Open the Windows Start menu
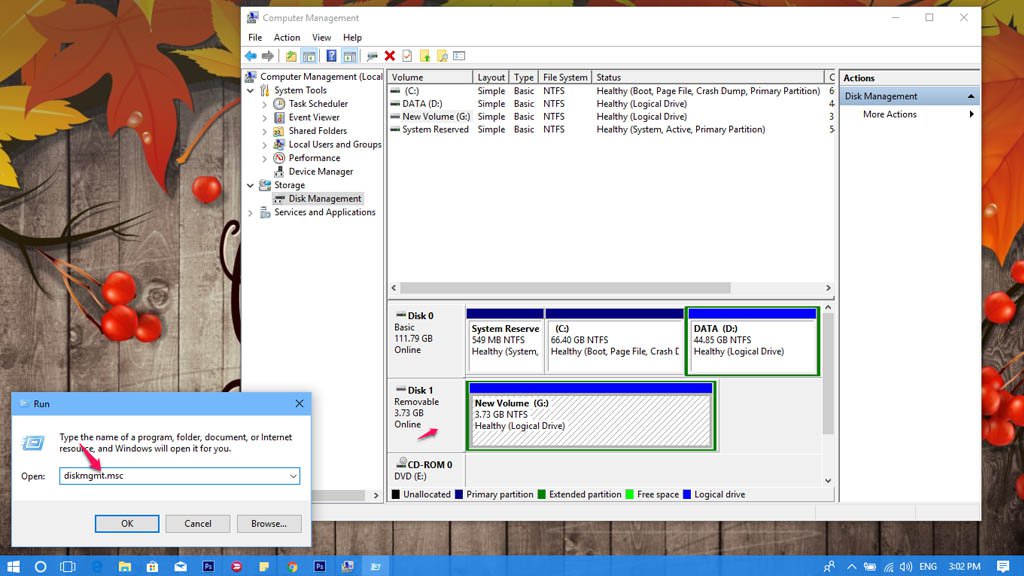Screen dimensions: 1024x576 [x=13, y=566]
